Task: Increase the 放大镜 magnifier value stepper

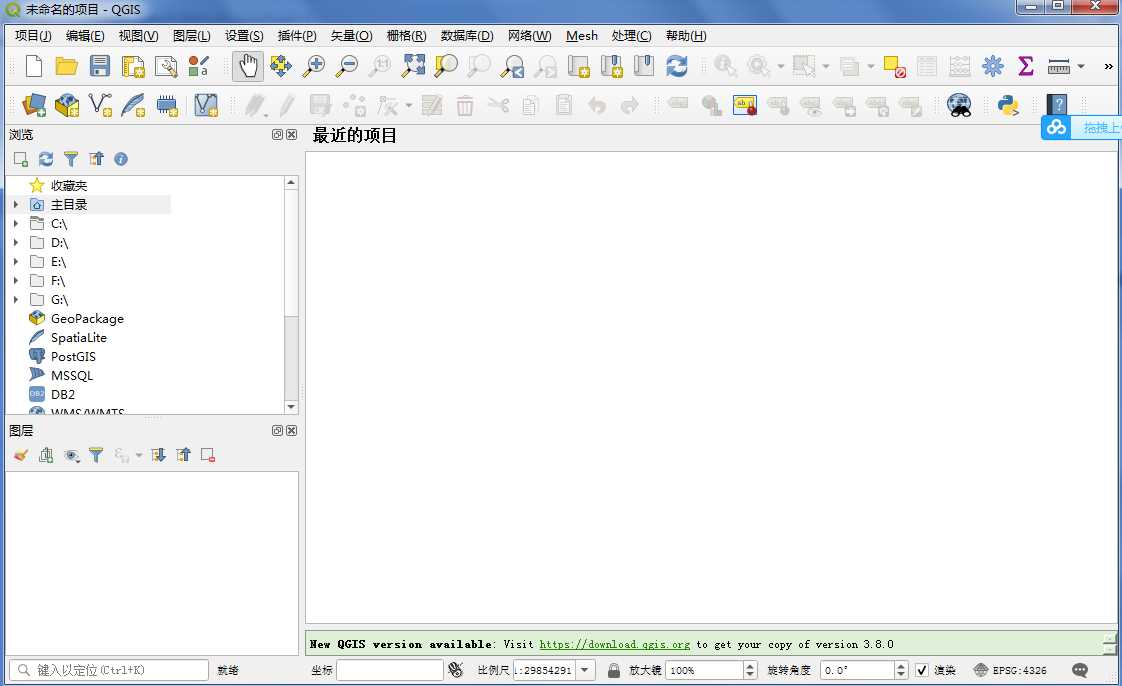Action: pyautogui.click(x=750, y=666)
